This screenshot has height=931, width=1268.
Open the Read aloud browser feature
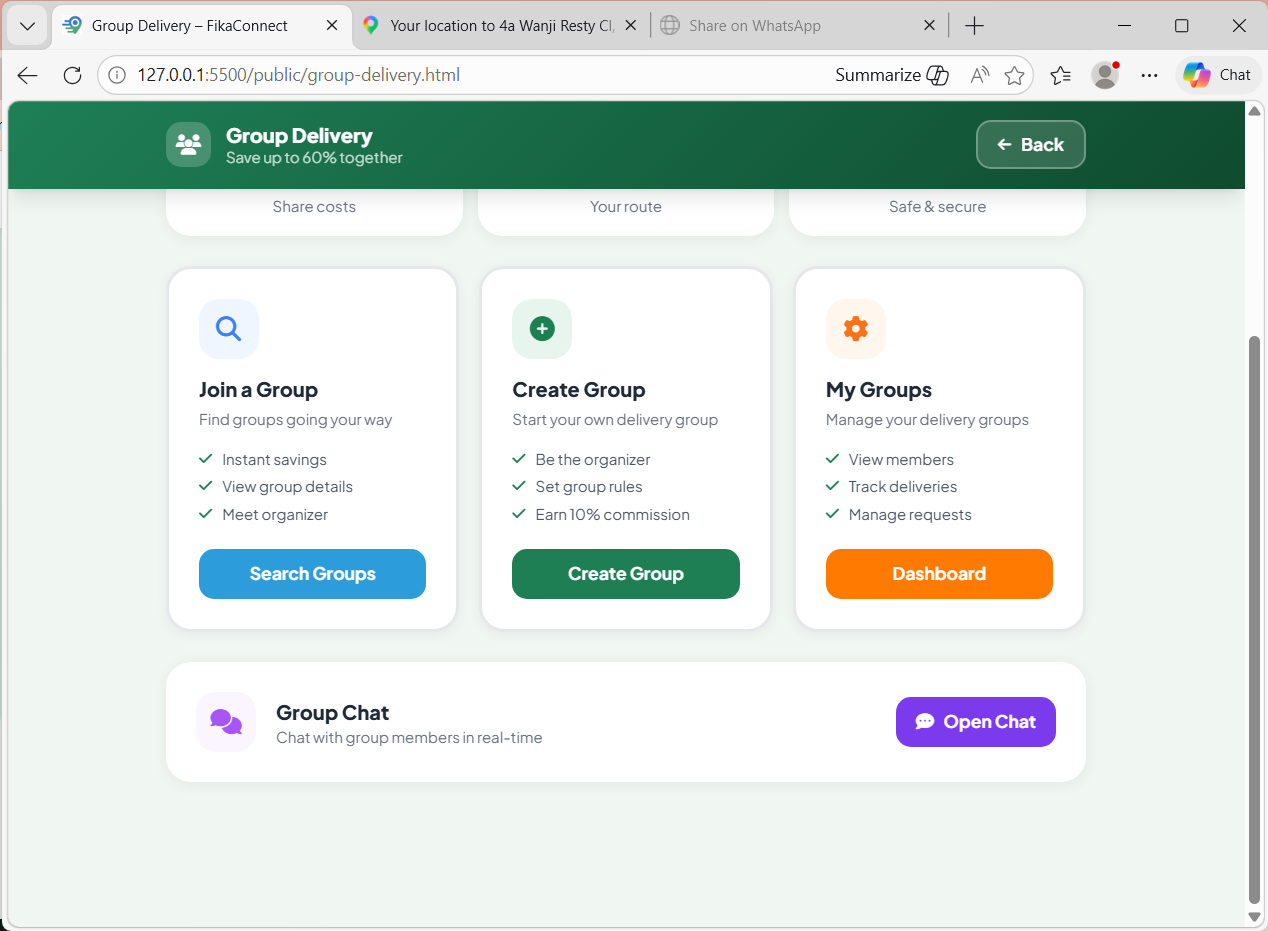click(980, 75)
